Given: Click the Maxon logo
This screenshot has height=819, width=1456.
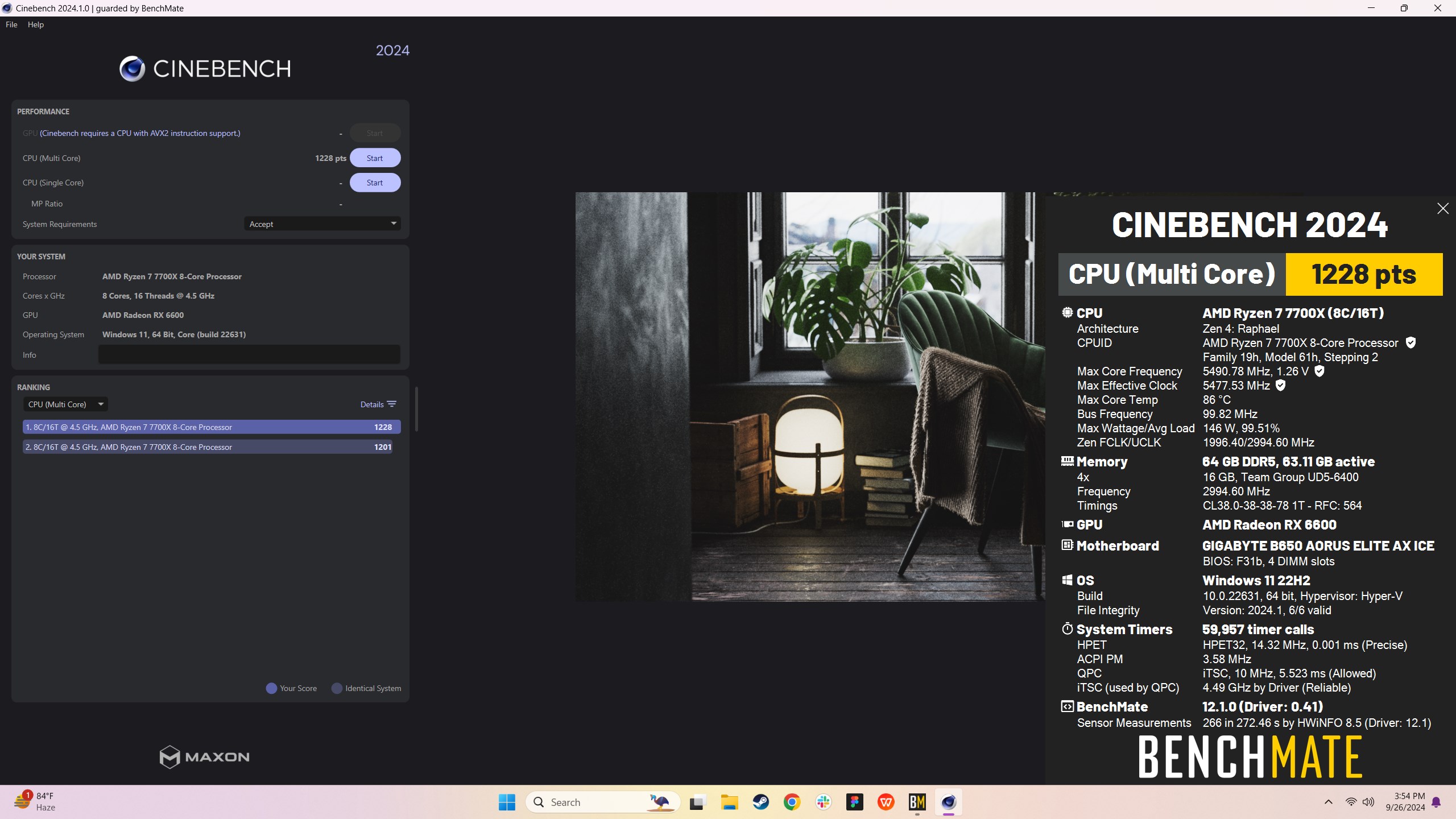Looking at the screenshot, I should 205,756.
